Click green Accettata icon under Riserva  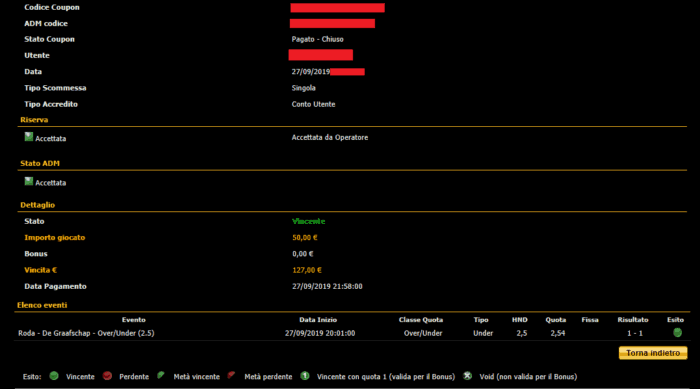29,137
